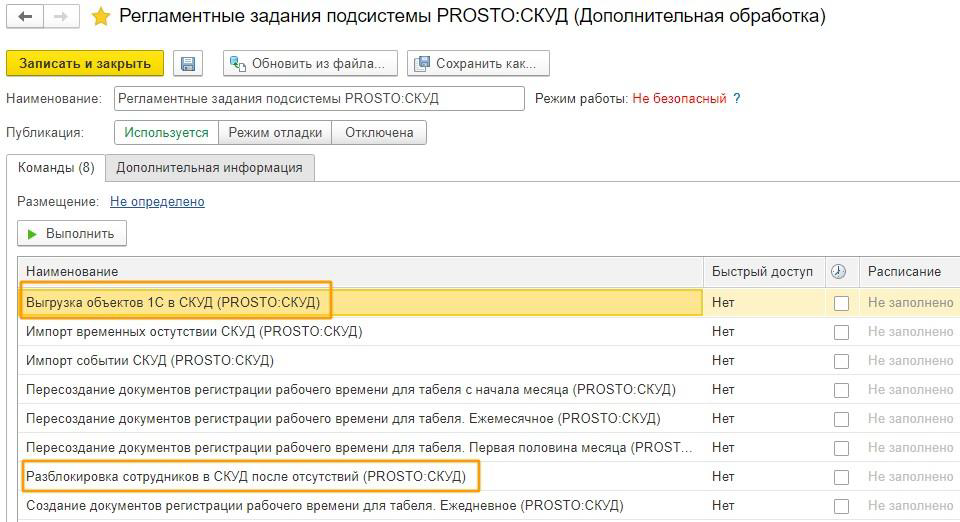Image resolution: width=960 pixels, height=522 pixels.
Task: Switch to Команды (8) tab
Action: (x=56, y=168)
